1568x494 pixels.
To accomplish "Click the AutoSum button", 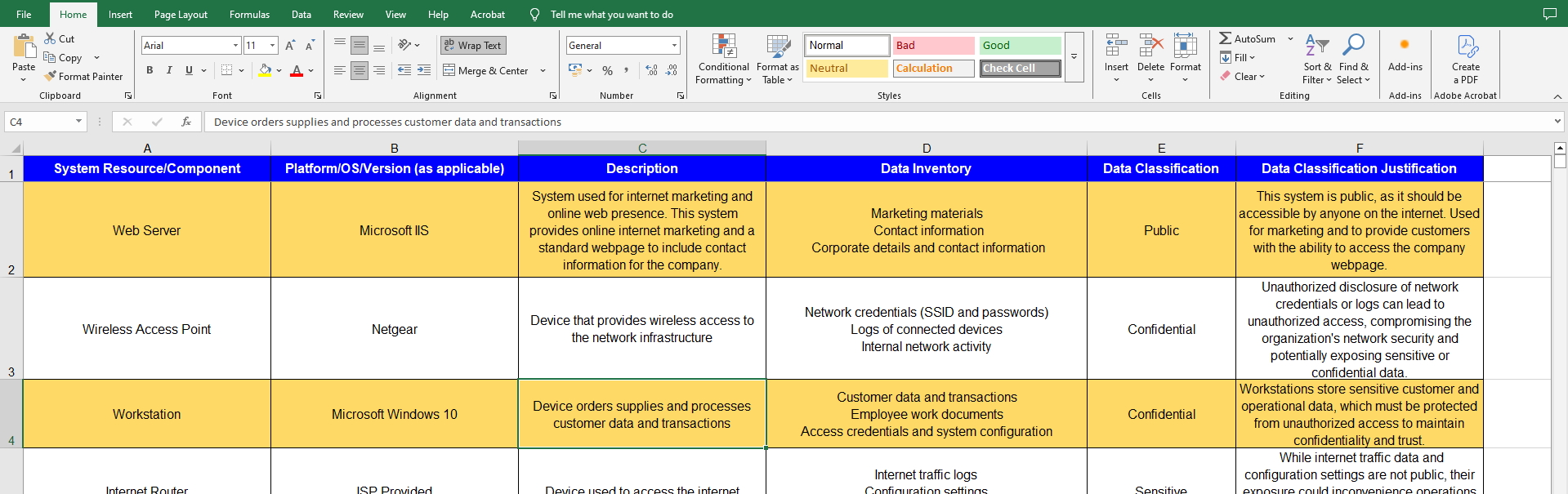I will (1248, 38).
